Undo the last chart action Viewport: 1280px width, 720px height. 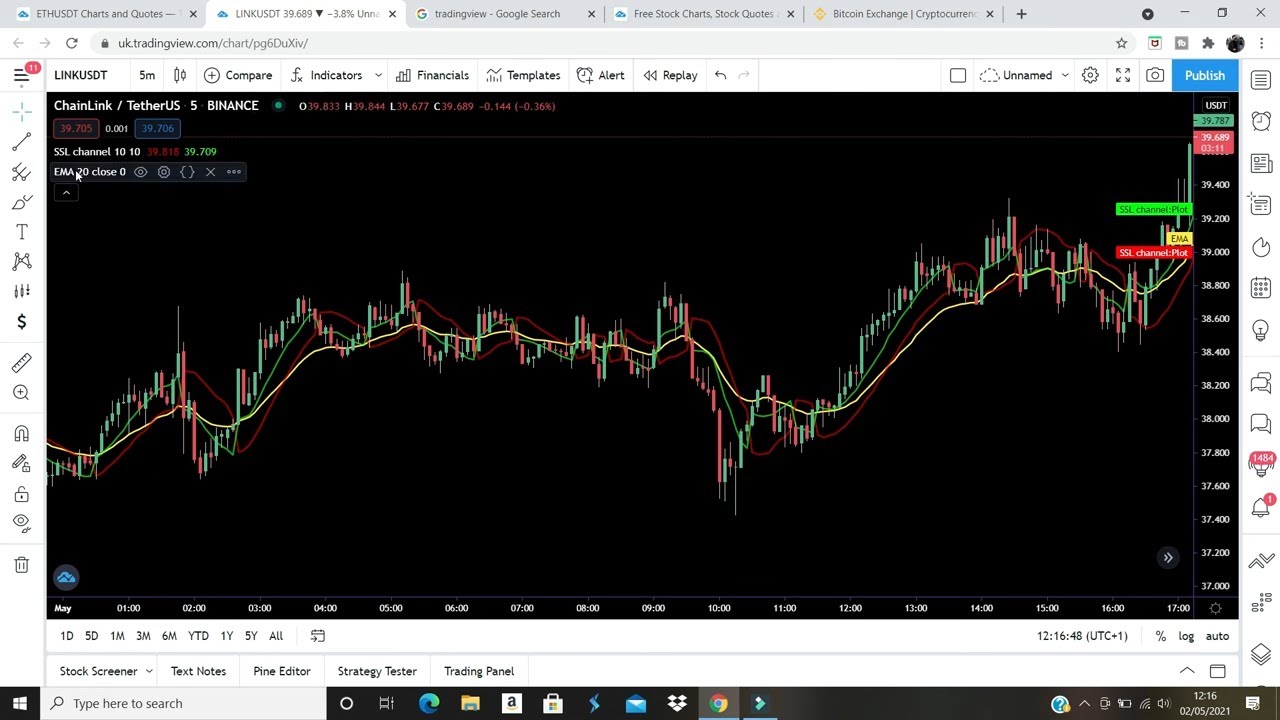pos(720,75)
